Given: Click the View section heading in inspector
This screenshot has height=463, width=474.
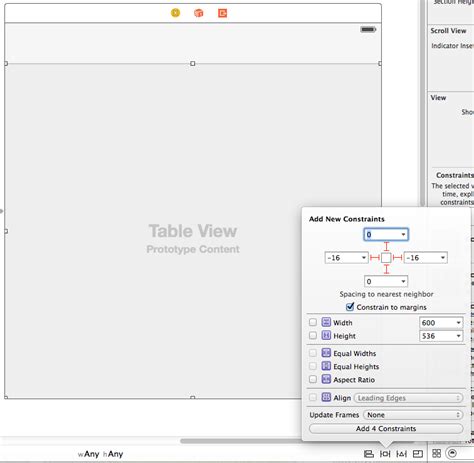Looking at the screenshot, I should point(438,98).
